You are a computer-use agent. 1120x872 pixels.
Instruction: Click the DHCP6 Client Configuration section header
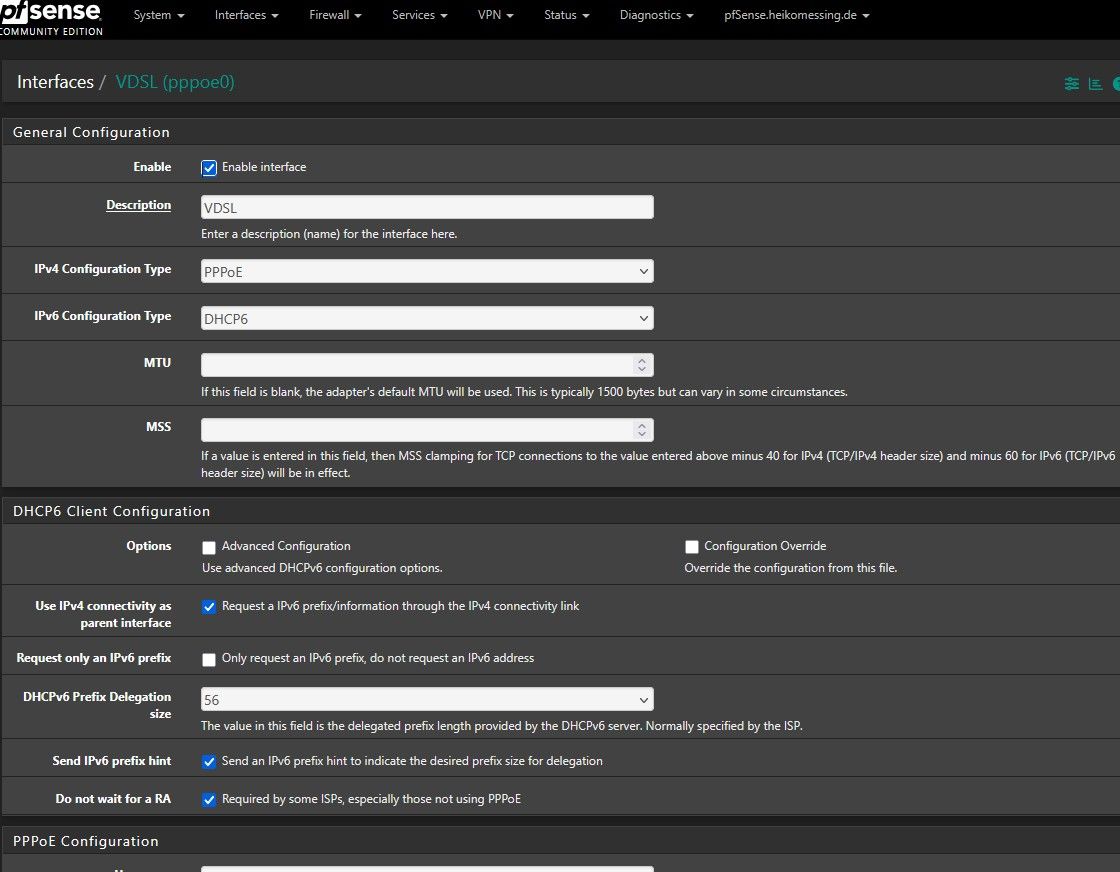pos(561,511)
